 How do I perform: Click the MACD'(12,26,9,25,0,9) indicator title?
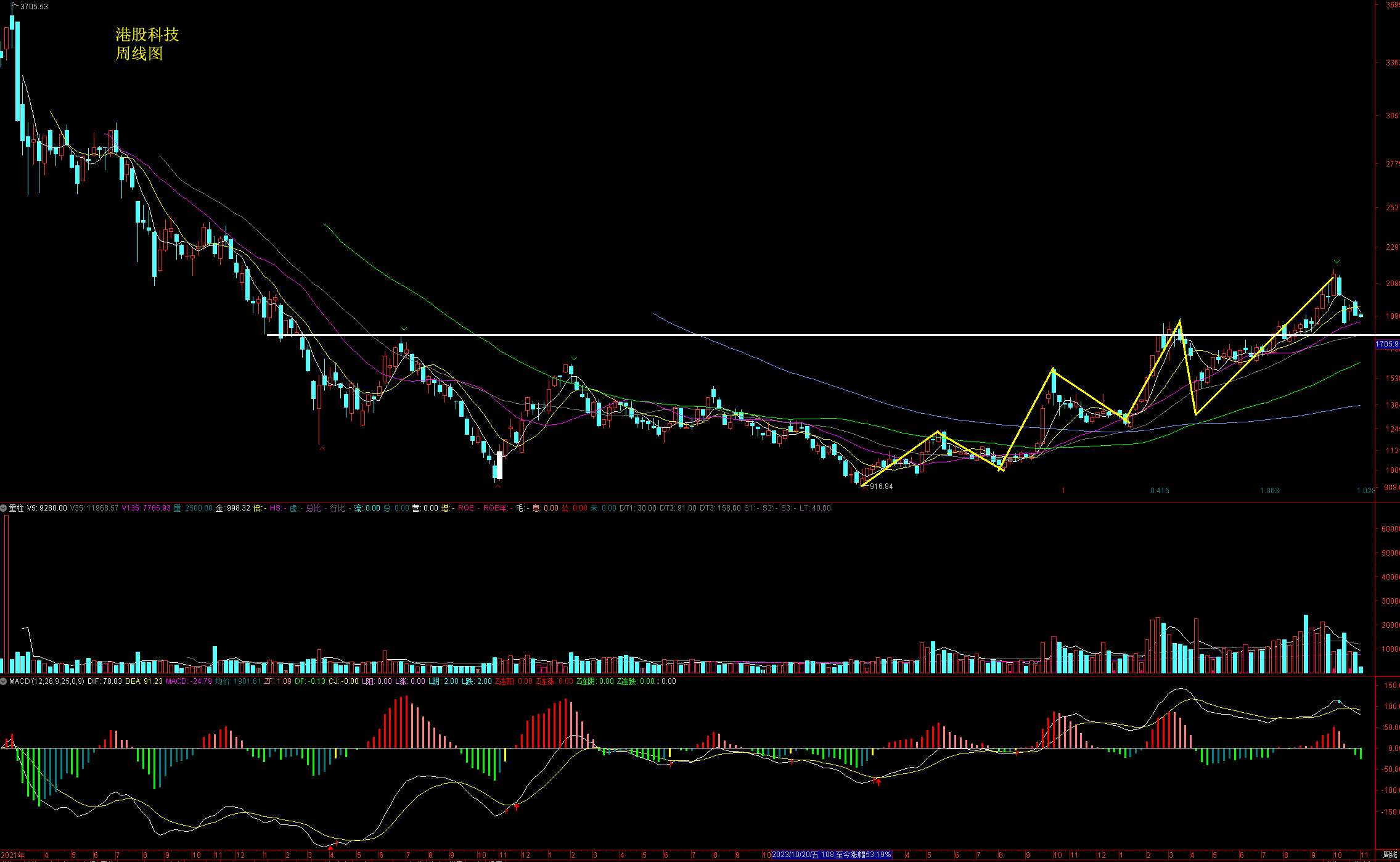47,681
